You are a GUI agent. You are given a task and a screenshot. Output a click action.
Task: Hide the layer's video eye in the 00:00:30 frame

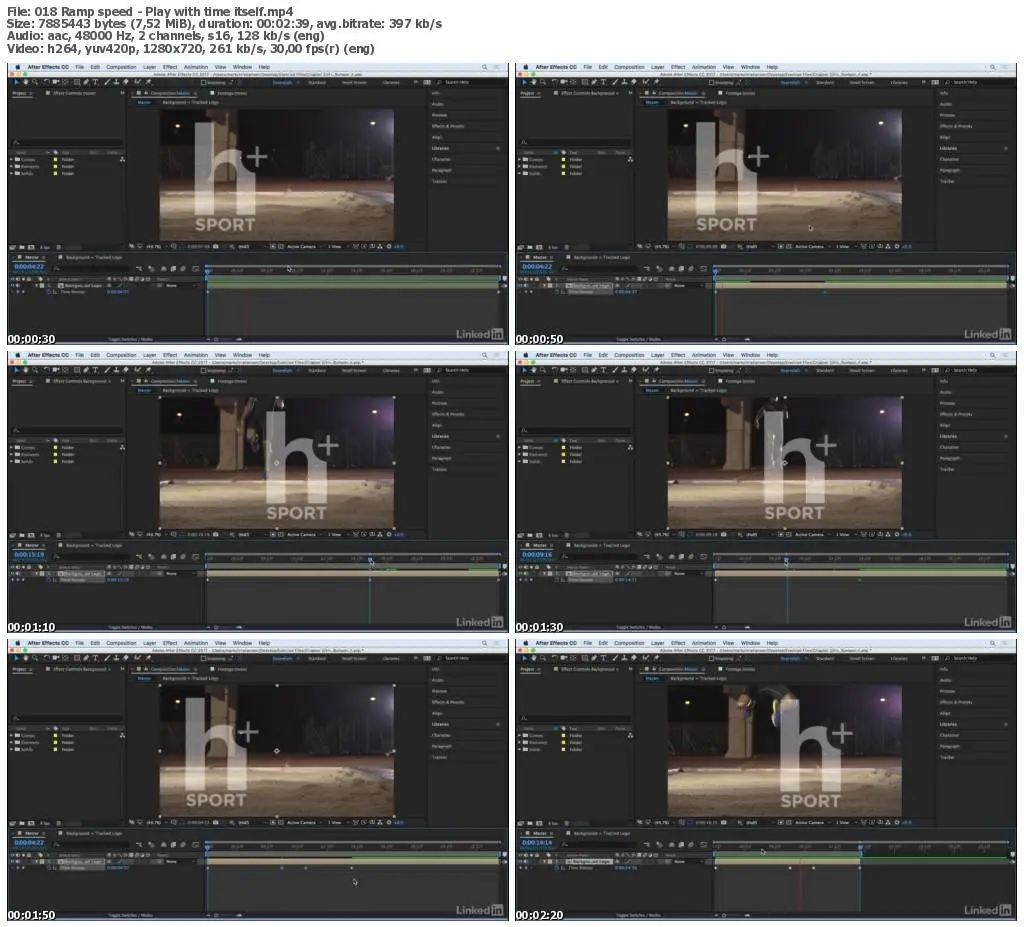pos(12,285)
